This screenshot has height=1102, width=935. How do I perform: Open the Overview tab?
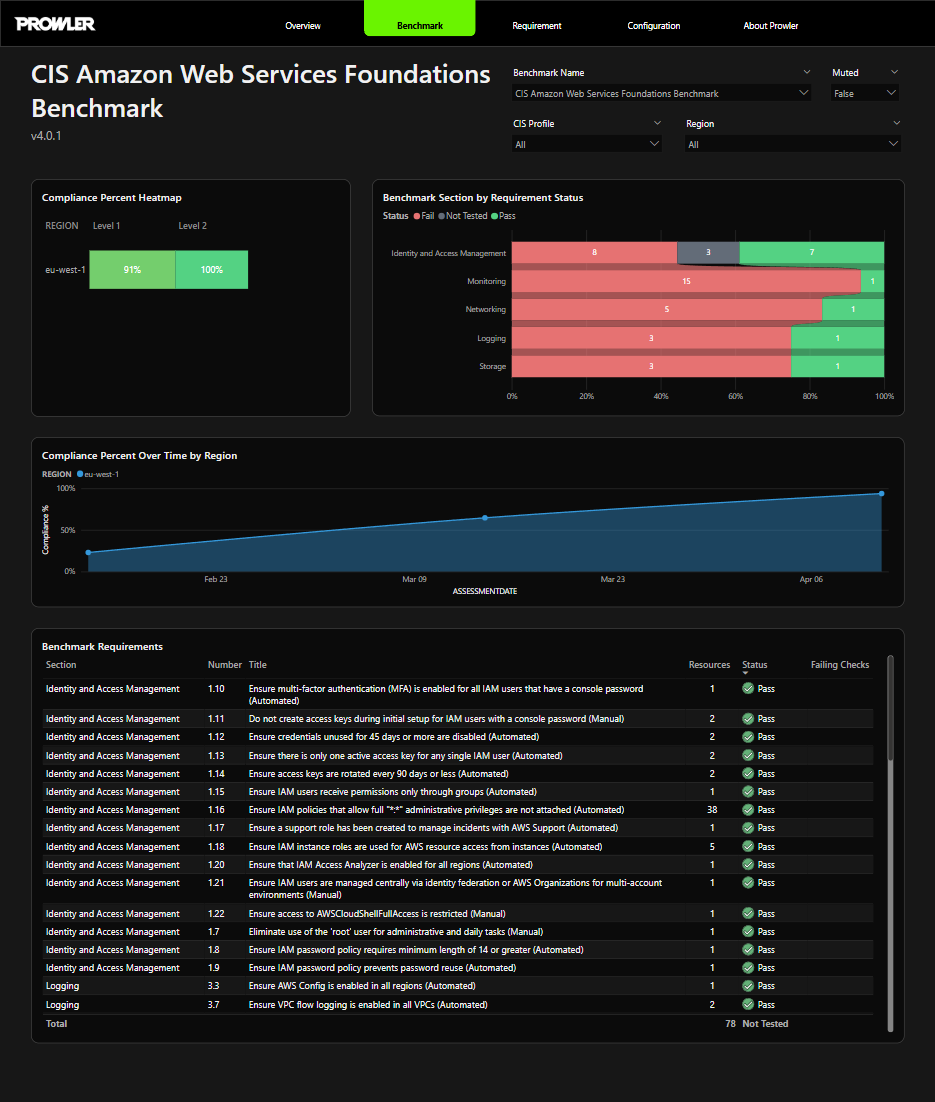302,25
